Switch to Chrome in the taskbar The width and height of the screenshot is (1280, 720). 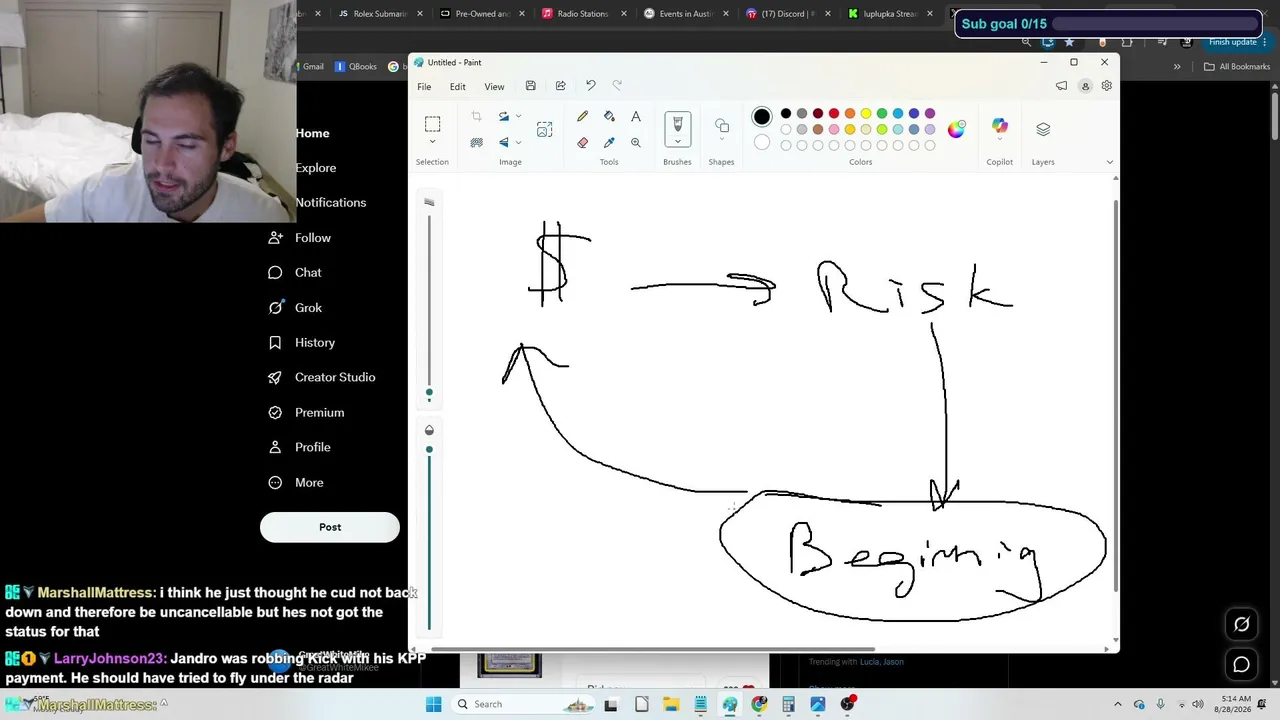tap(759, 704)
